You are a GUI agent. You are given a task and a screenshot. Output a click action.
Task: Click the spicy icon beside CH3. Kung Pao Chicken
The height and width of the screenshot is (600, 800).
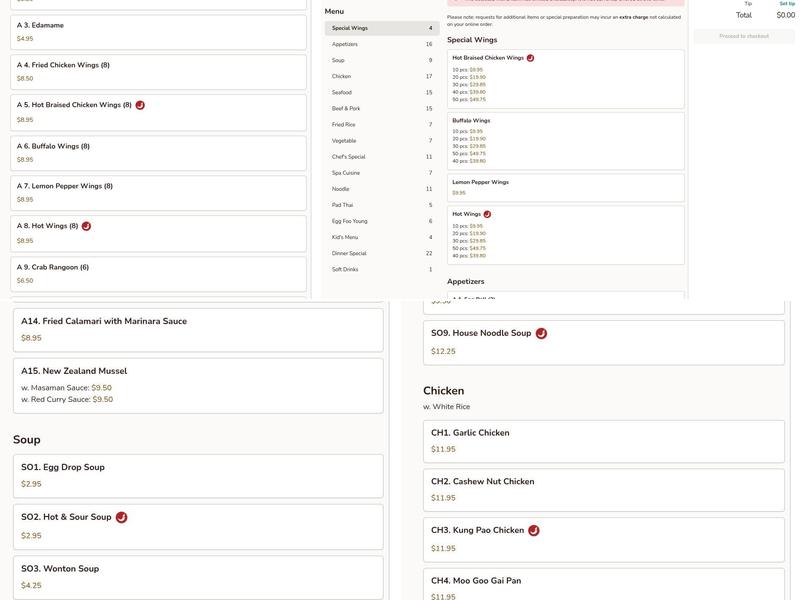(x=534, y=530)
